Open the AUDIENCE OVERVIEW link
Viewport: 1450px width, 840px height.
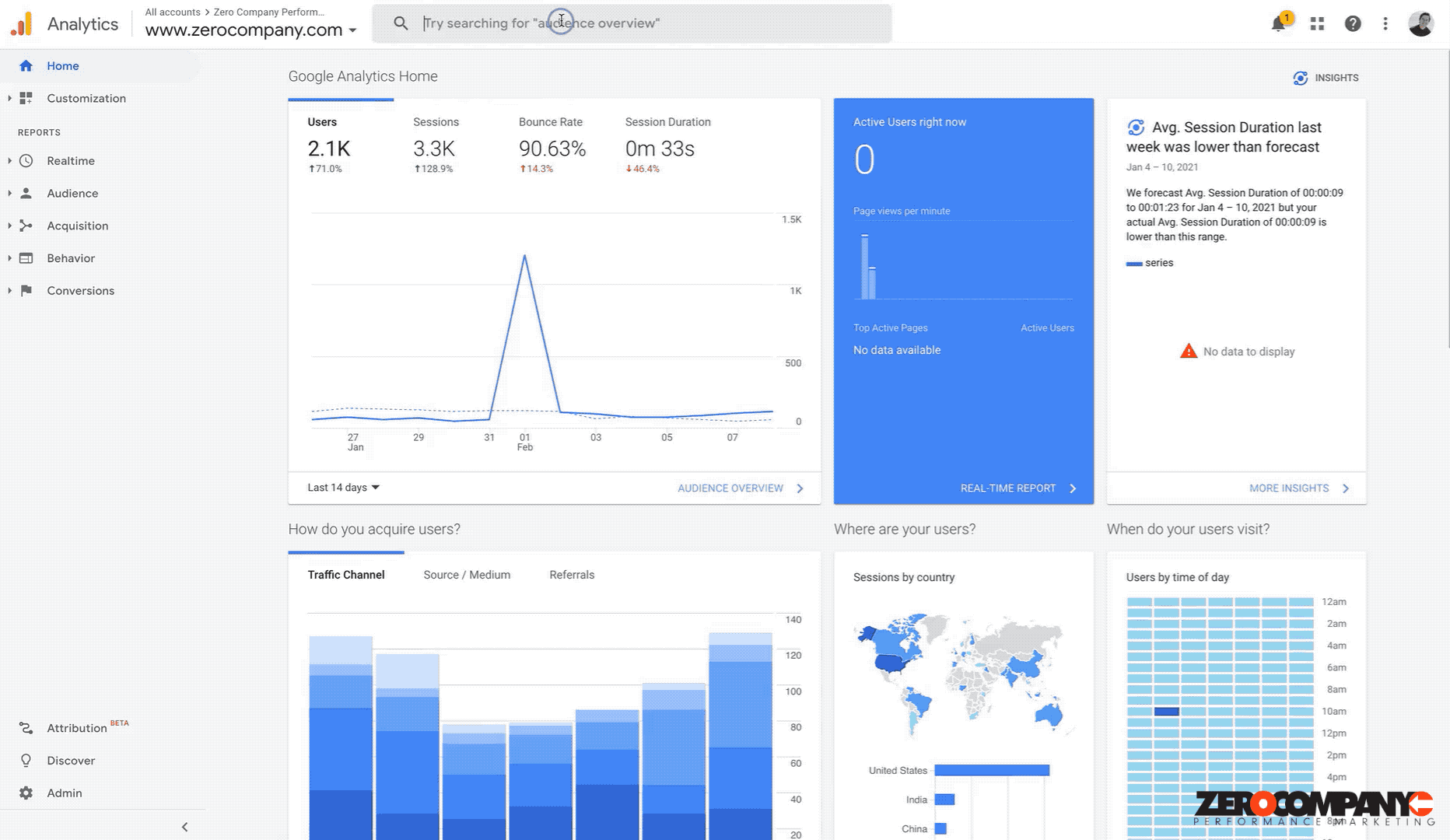coord(730,488)
